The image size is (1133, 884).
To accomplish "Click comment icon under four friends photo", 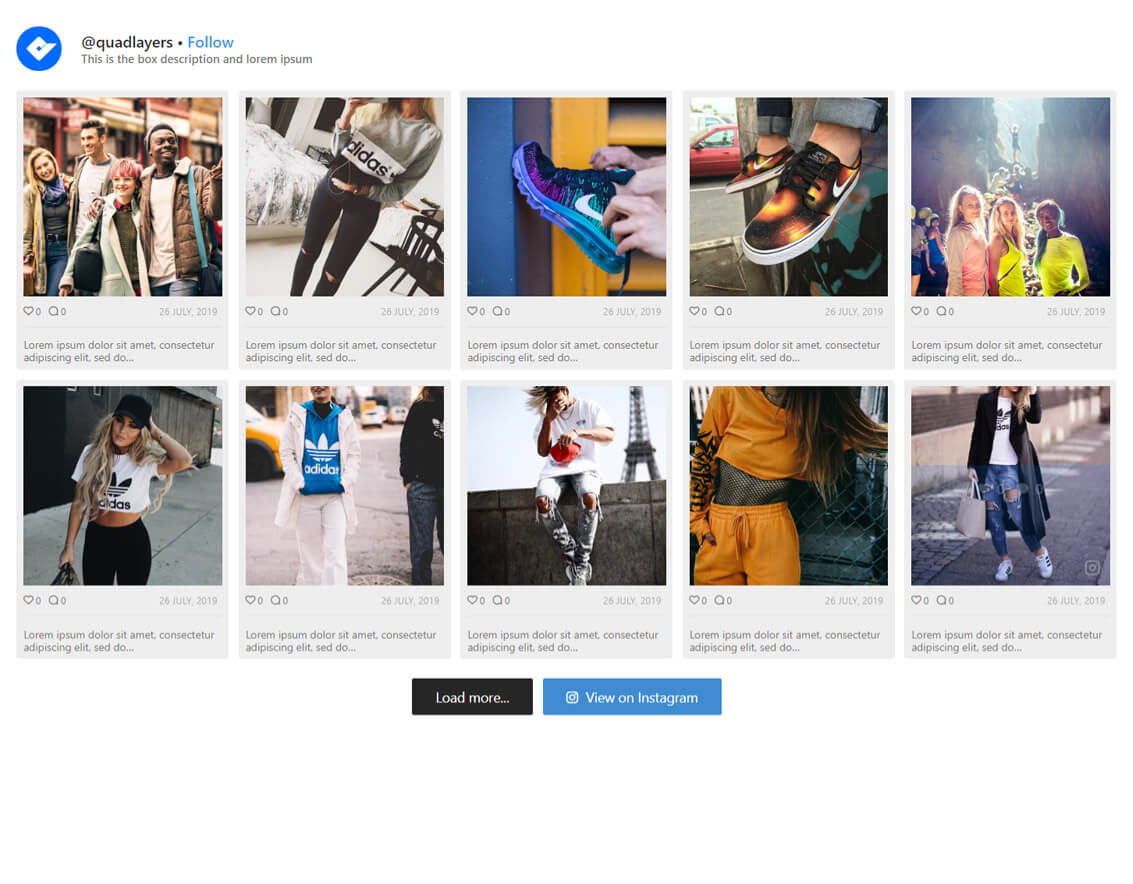I will point(53,311).
